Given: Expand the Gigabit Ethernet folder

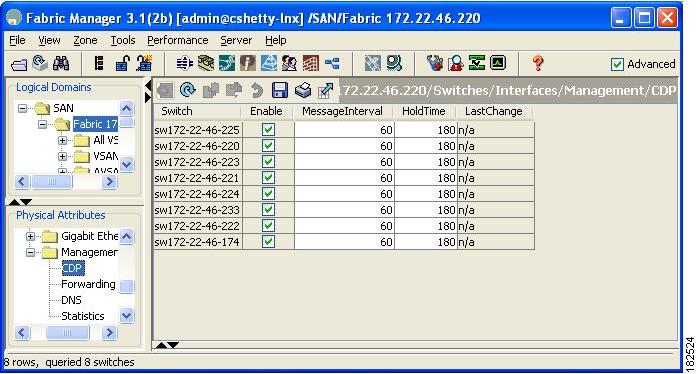Looking at the screenshot, I should click(x=30, y=236).
